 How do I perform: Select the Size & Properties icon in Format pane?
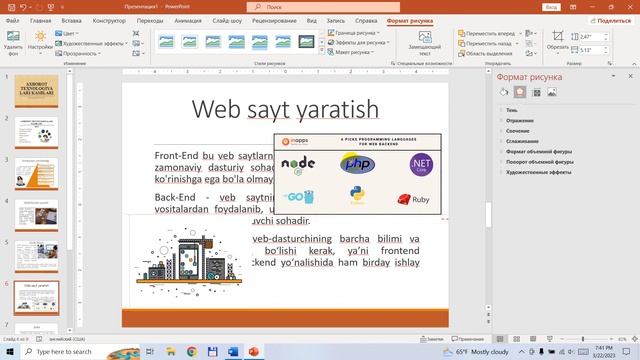(x=537, y=93)
